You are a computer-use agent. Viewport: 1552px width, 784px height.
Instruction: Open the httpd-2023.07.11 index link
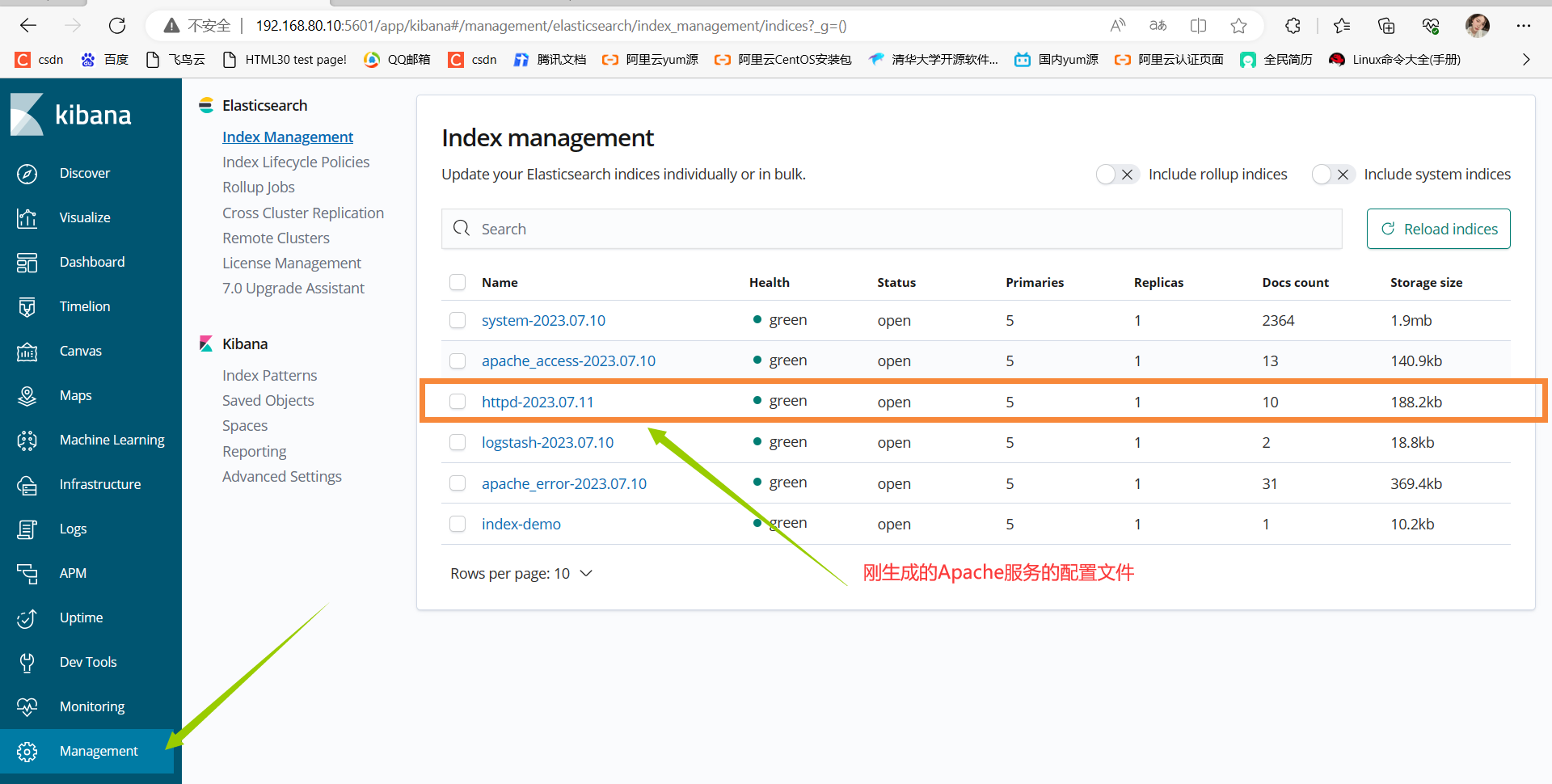pos(538,402)
